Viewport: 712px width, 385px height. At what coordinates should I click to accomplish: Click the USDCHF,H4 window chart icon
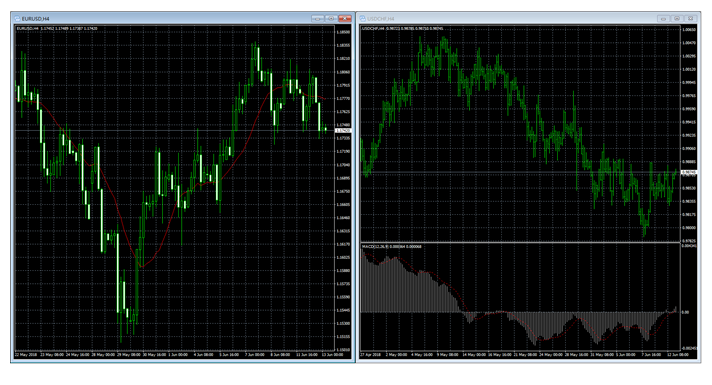click(362, 19)
